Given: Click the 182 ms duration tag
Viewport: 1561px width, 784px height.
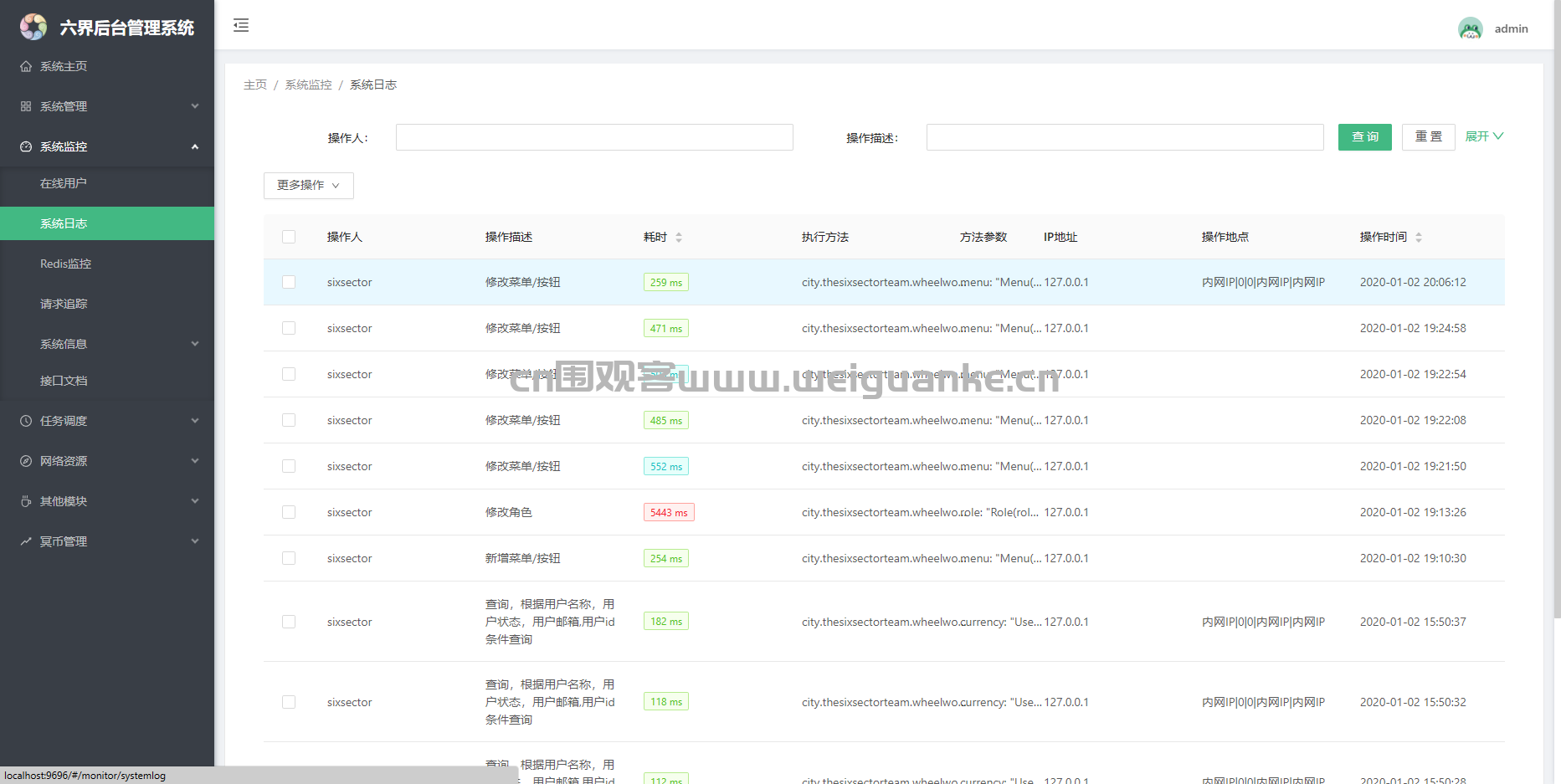Looking at the screenshot, I should pos(666,622).
